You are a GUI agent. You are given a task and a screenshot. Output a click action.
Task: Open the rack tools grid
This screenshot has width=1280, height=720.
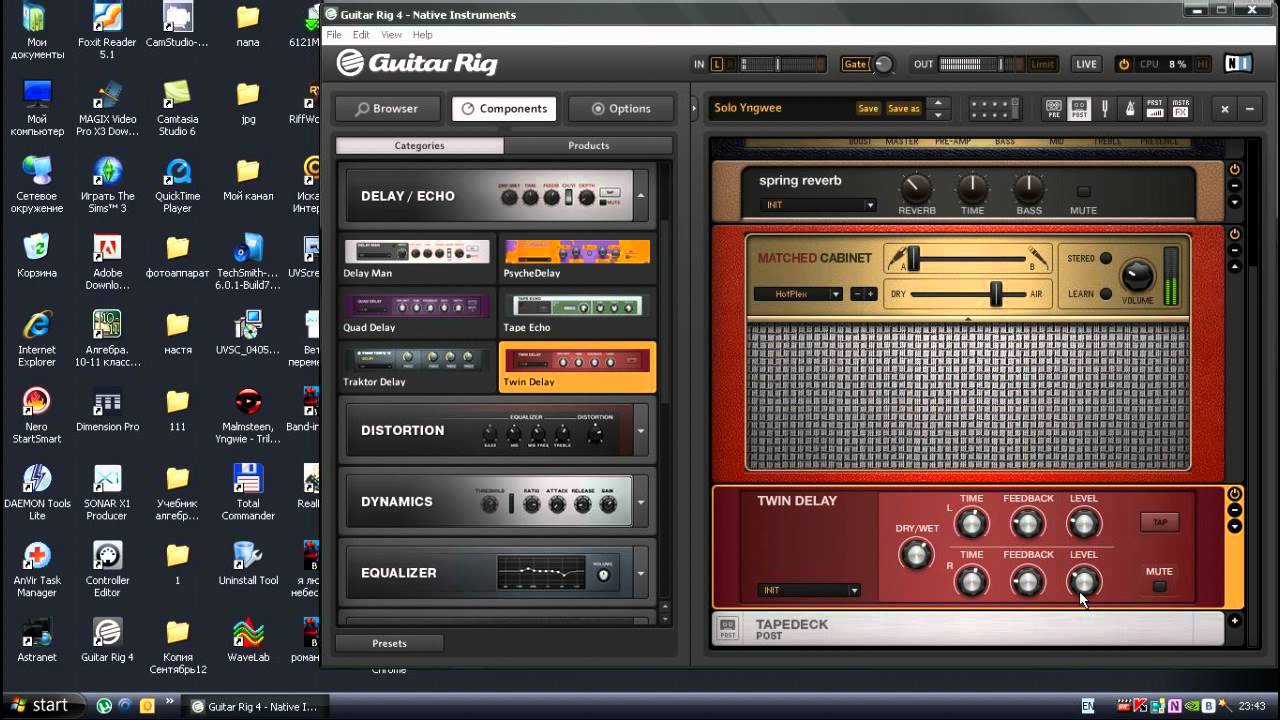[994, 108]
